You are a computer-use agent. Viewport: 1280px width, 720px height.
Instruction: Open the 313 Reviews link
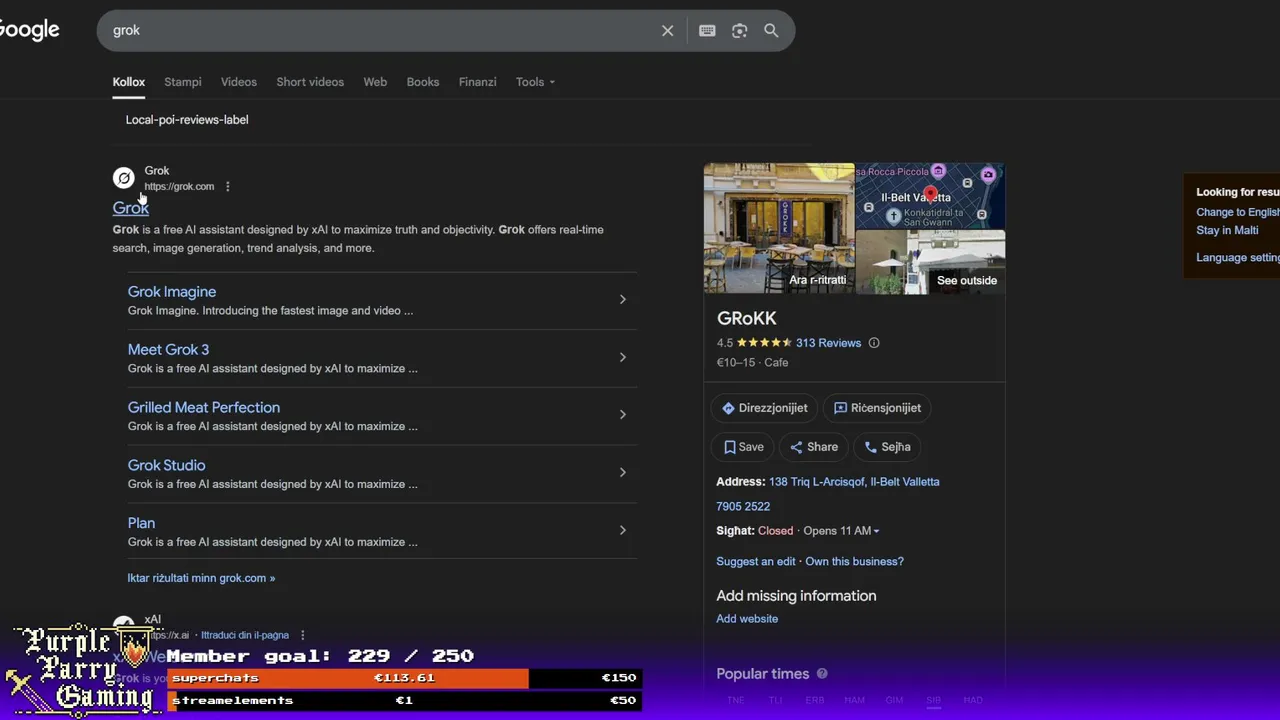(828, 343)
